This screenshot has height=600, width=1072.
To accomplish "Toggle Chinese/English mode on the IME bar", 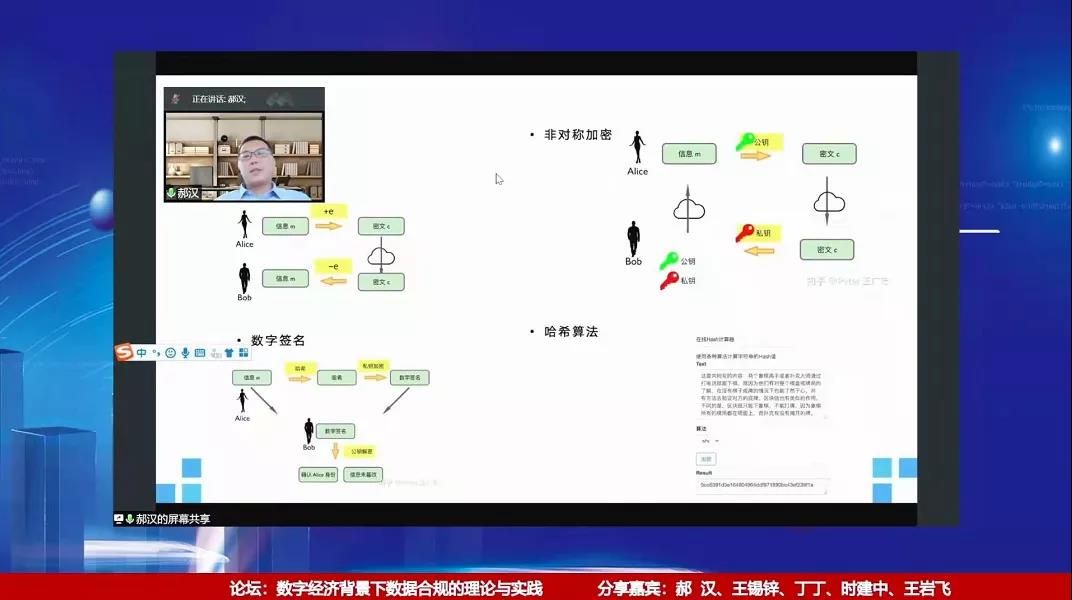I will tap(142, 352).
